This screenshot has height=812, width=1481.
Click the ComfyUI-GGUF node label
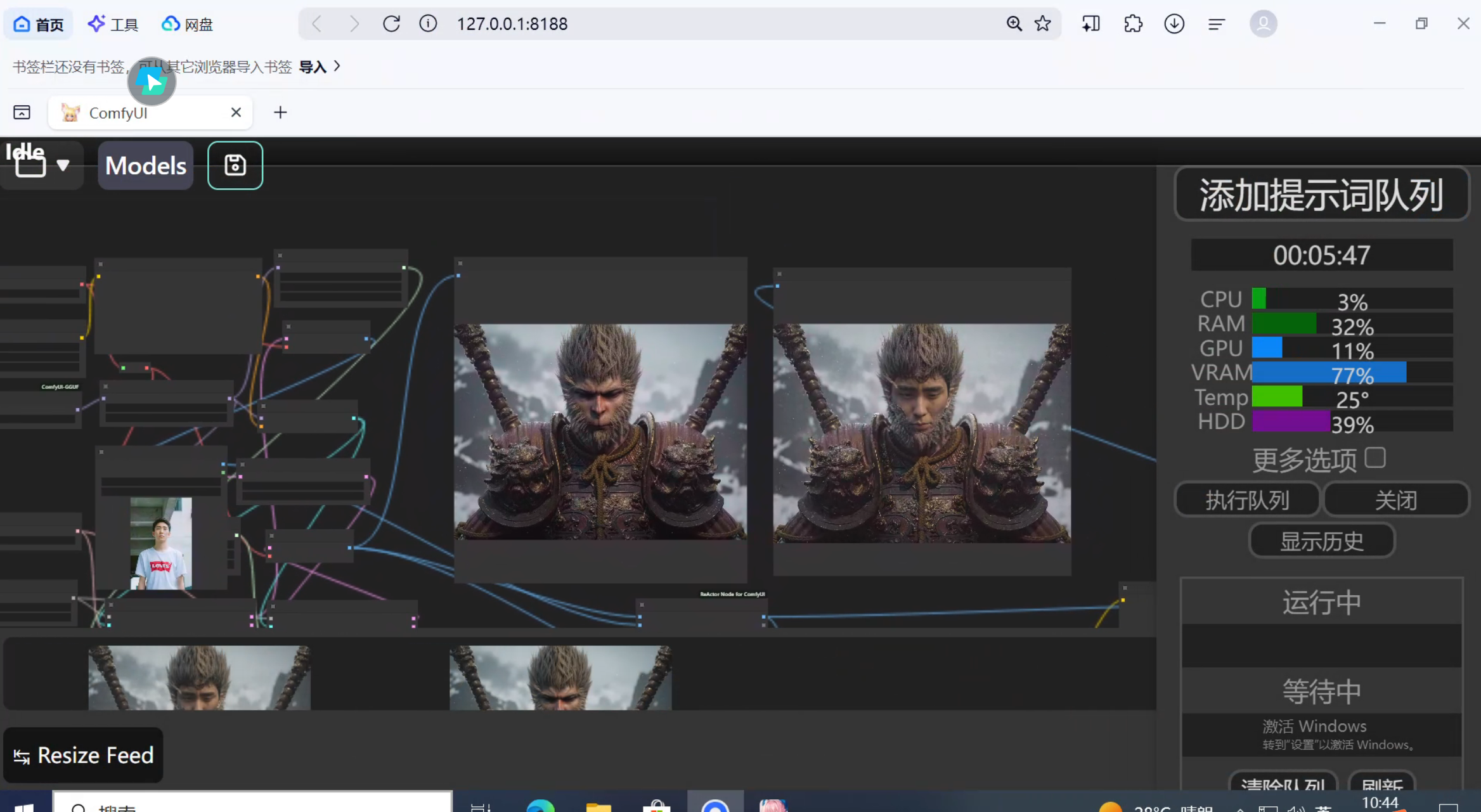coord(60,387)
